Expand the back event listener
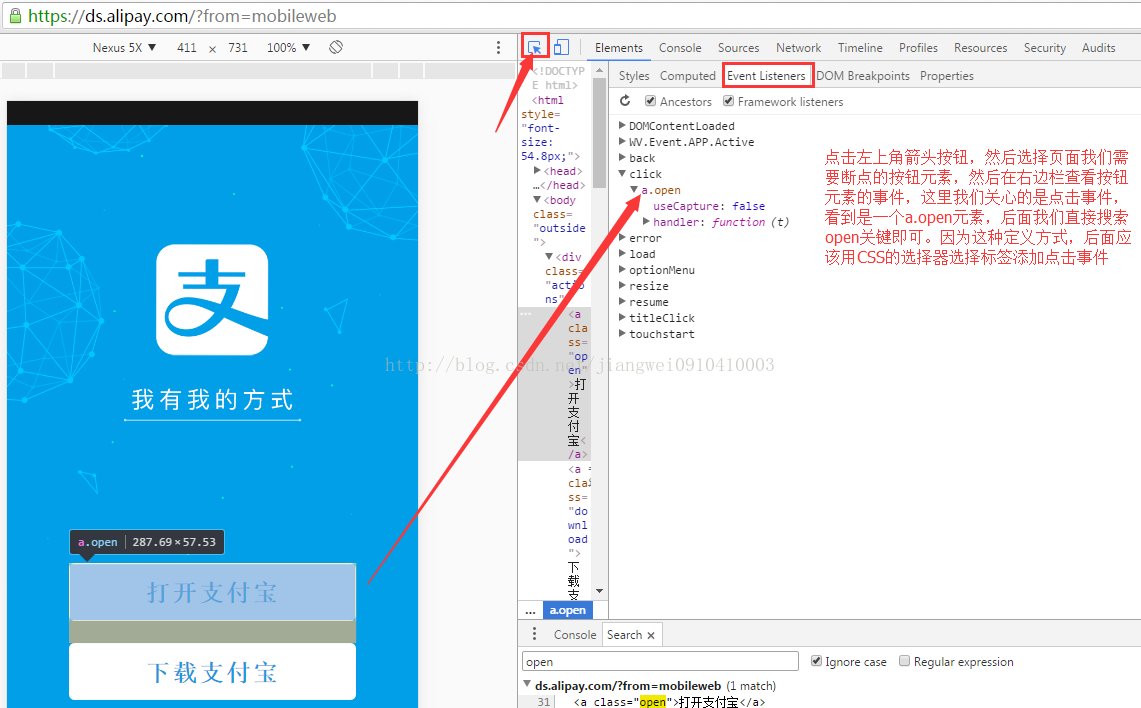Viewport: 1141px width, 708px height. tap(622, 157)
